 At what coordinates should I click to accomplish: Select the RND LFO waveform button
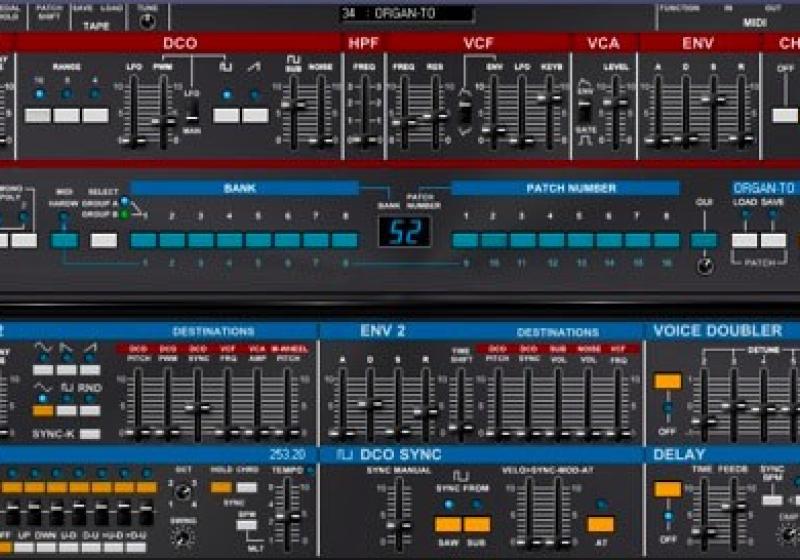tap(92, 410)
